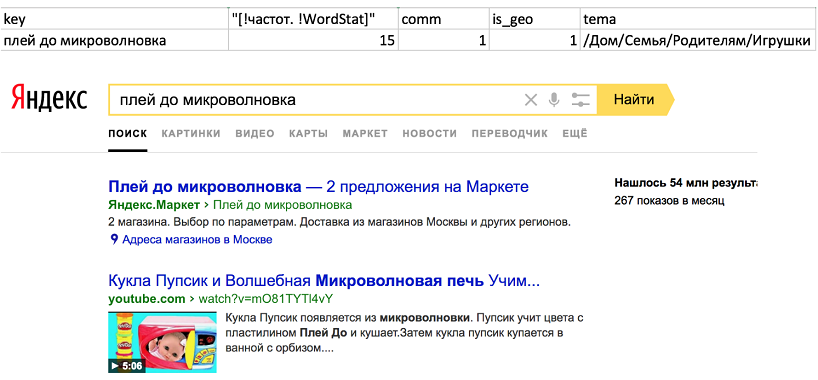Select the cell with value 15
This screenshot has height=380, width=818.
pos(313,40)
